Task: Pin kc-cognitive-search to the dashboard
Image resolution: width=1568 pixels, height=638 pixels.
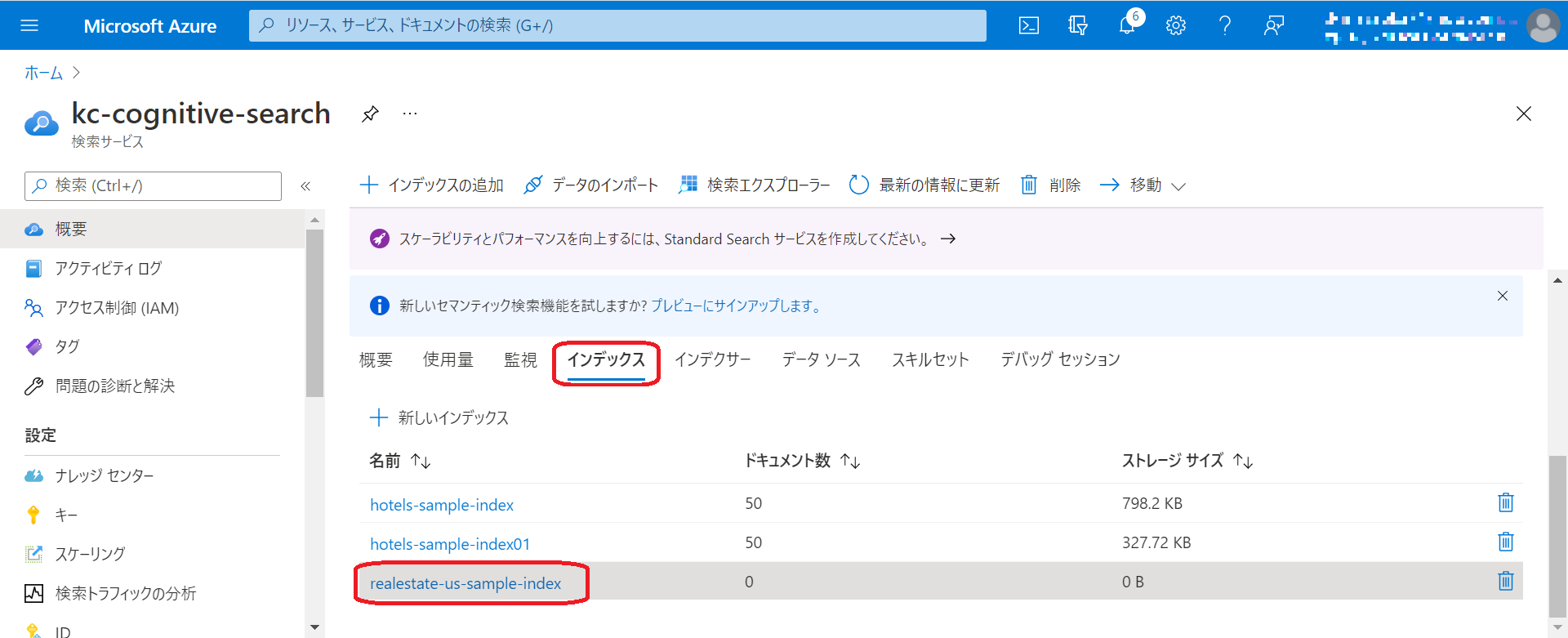Action: (x=370, y=114)
